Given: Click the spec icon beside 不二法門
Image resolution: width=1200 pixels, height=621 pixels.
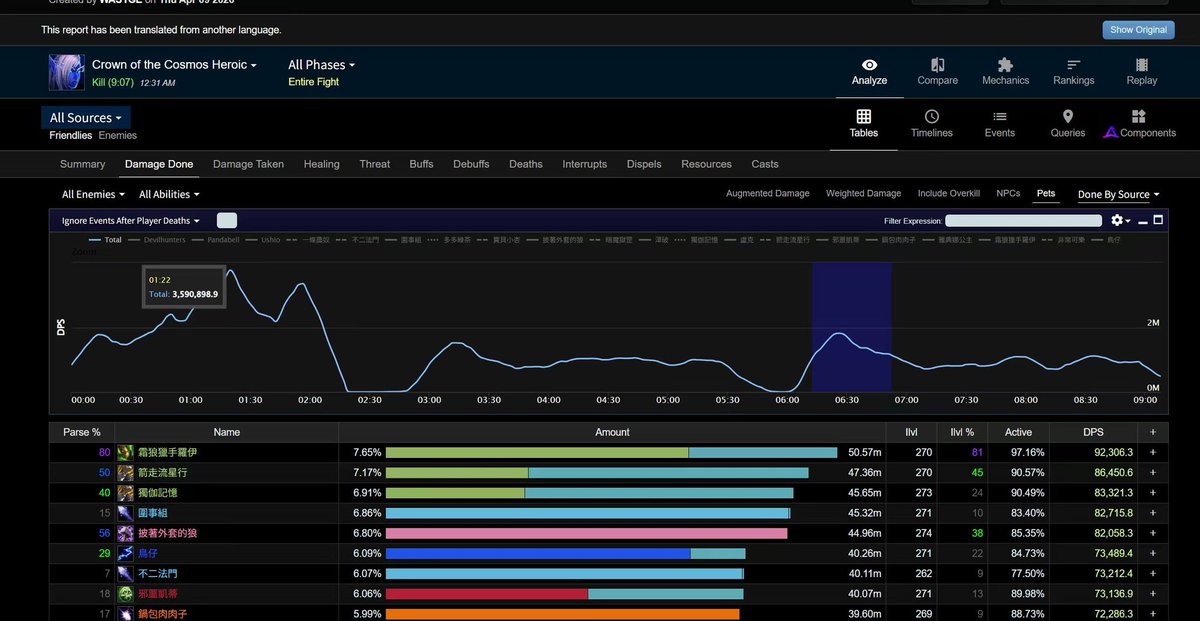Looking at the screenshot, I should (x=125, y=573).
